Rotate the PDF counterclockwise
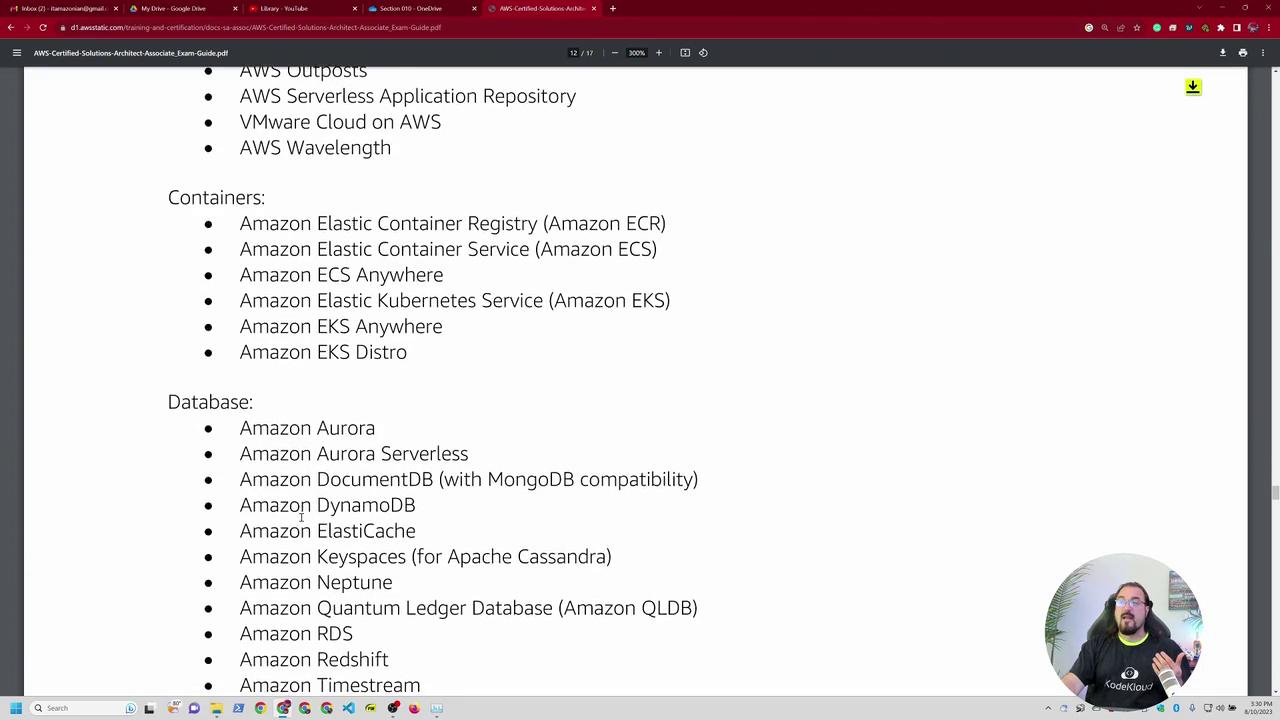1280x720 pixels. coord(703,53)
